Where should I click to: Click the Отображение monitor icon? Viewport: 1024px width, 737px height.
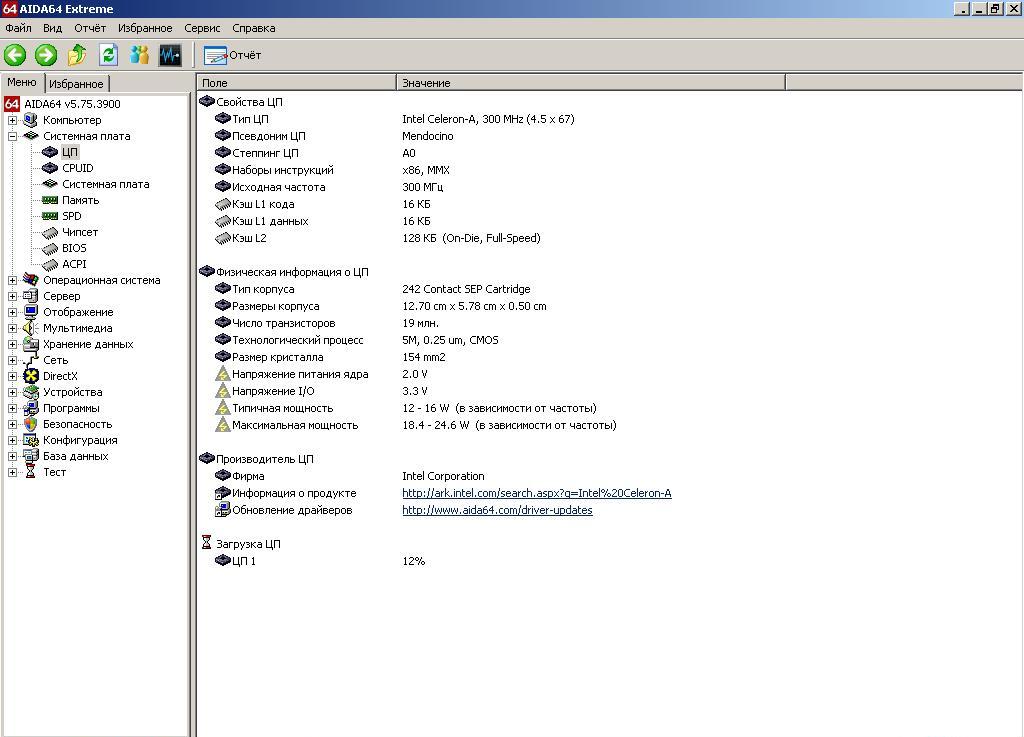coord(31,312)
